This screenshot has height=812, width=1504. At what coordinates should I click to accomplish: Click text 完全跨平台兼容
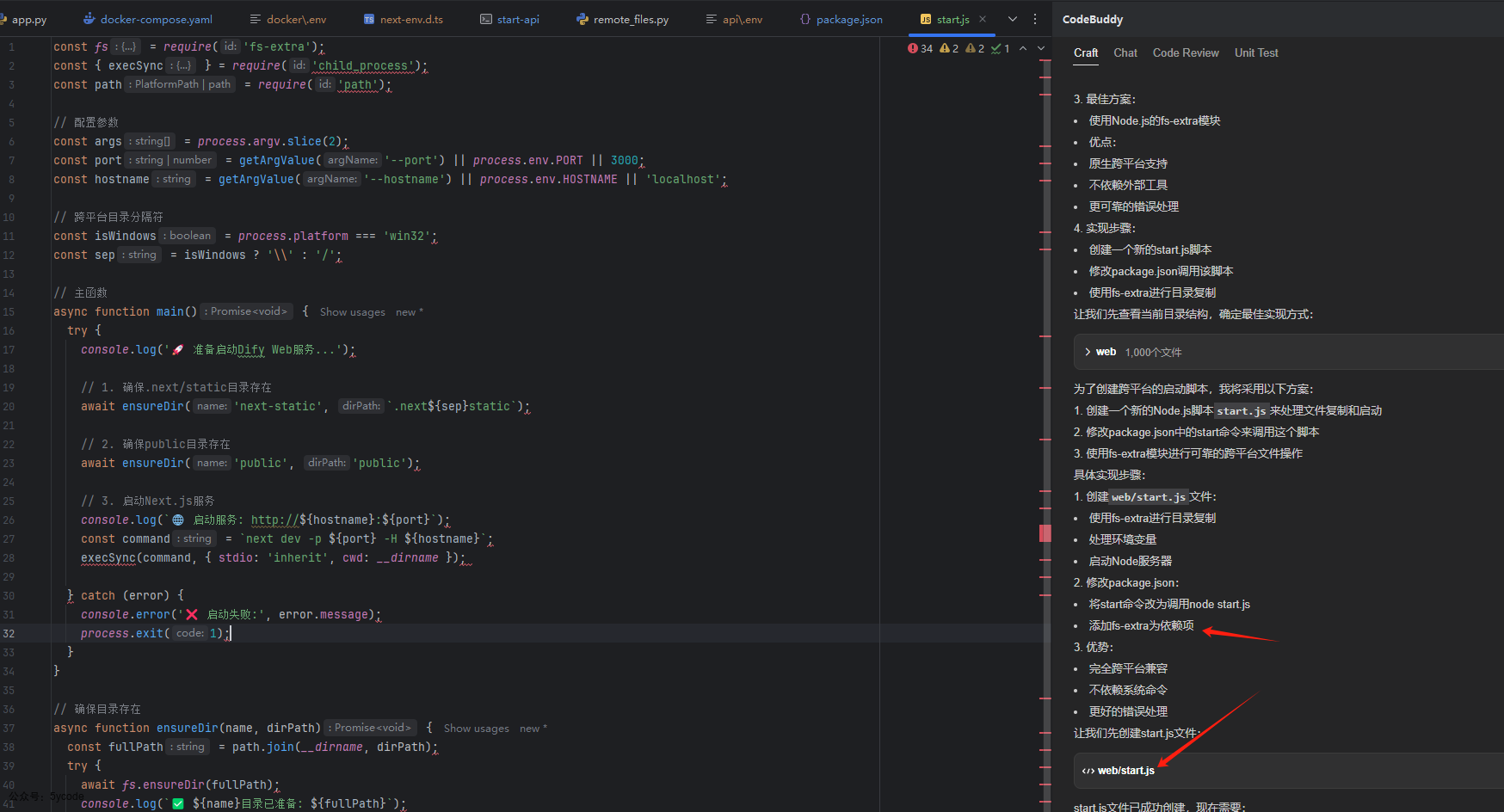click(1128, 669)
